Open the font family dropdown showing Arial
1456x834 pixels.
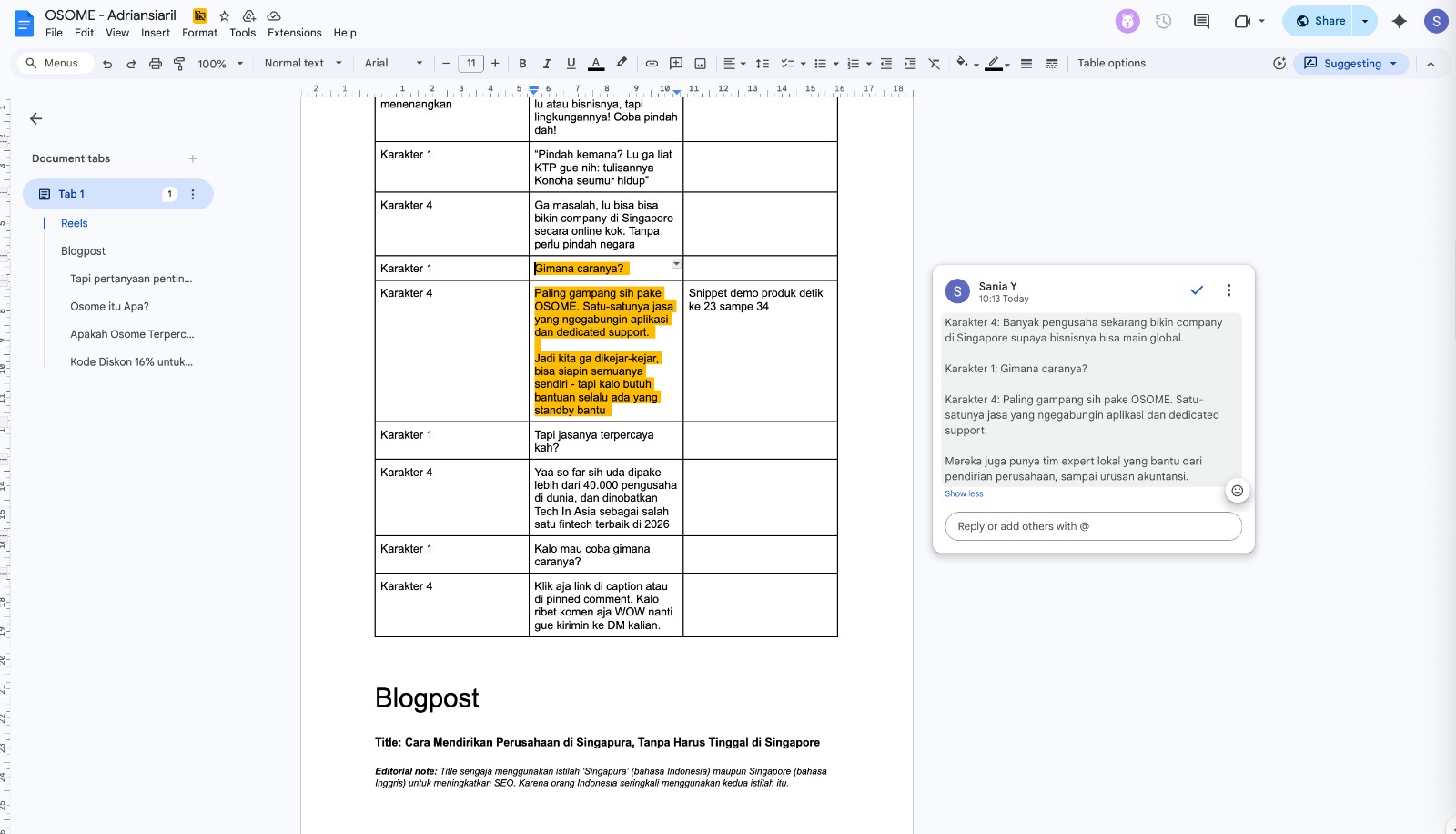pos(393,64)
